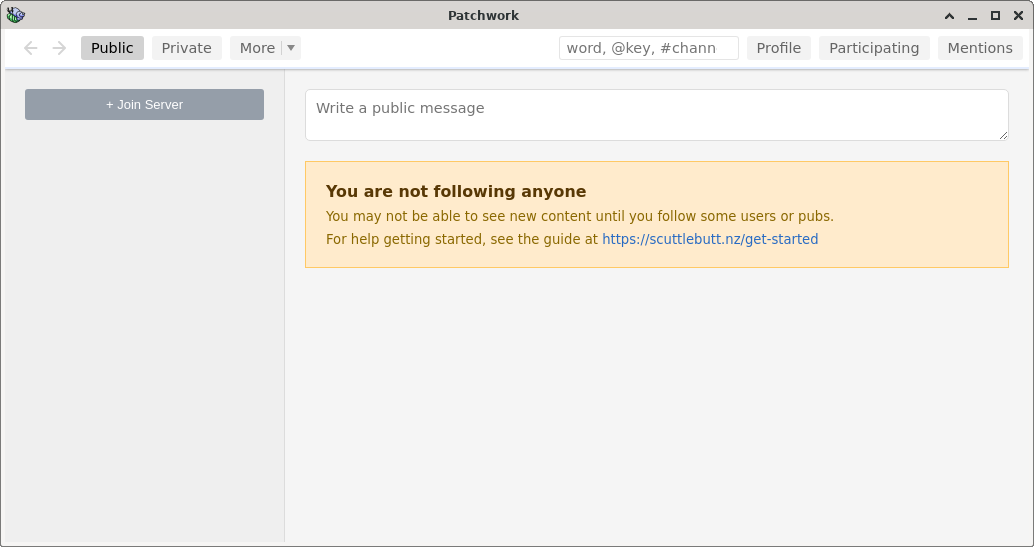Image resolution: width=1034 pixels, height=547 pixels.
Task: Open the Private messages tab
Action: (186, 48)
